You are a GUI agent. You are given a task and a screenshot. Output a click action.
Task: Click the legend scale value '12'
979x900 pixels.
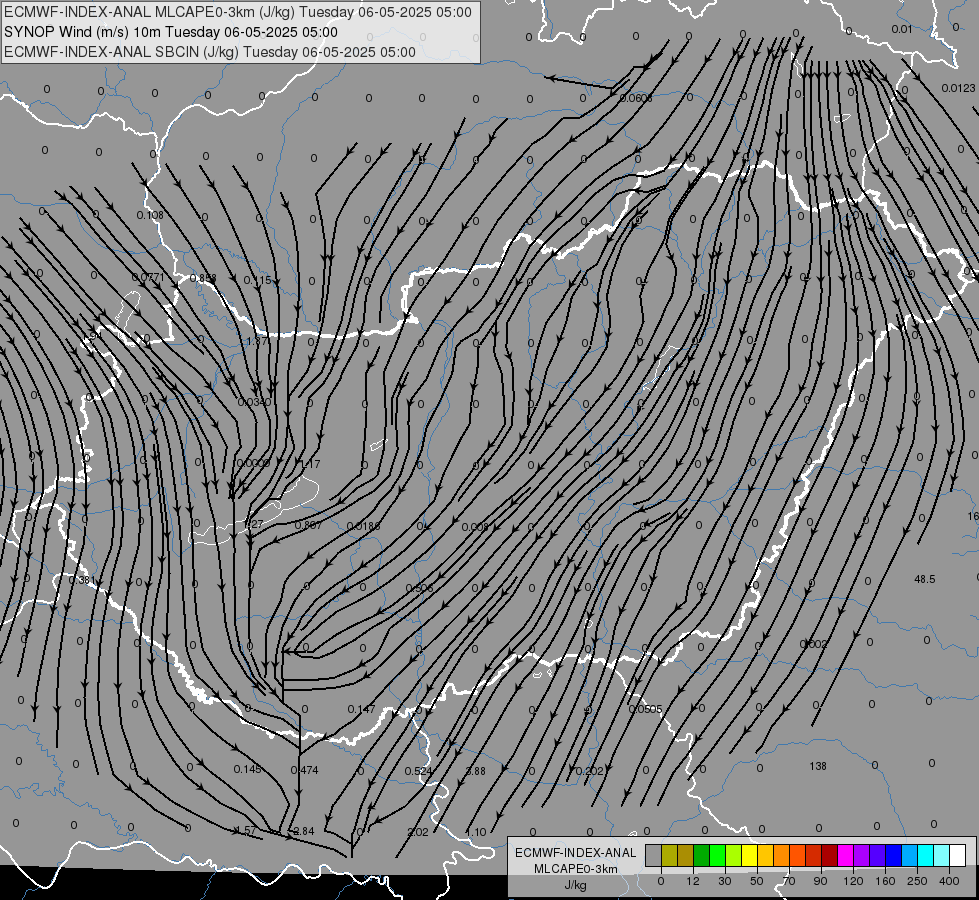(x=692, y=881)
